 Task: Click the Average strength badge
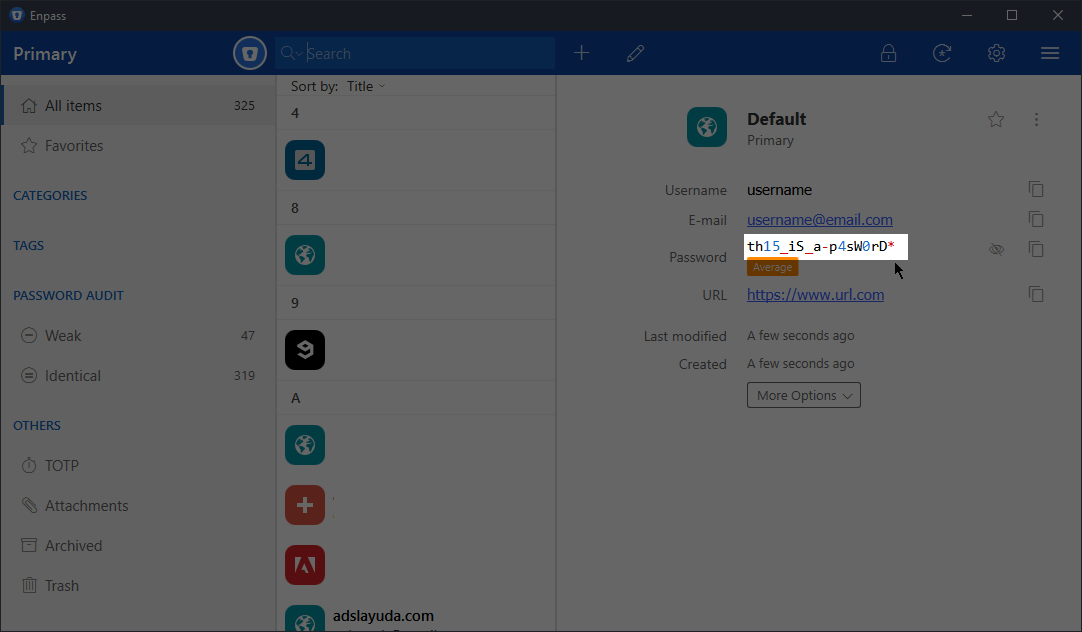(x=772, y=267)
